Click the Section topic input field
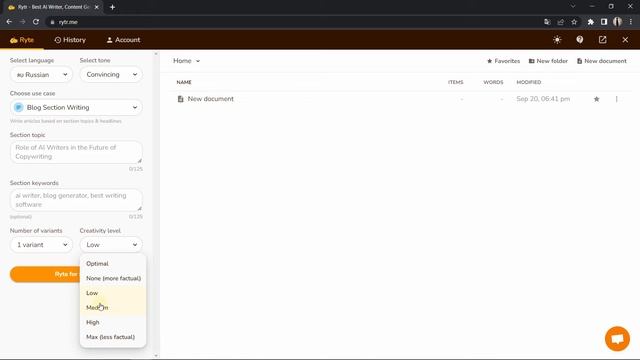Image resolution: width=640 pixels, height=360 pixels. pyautogui.click(x=76, y=152)
